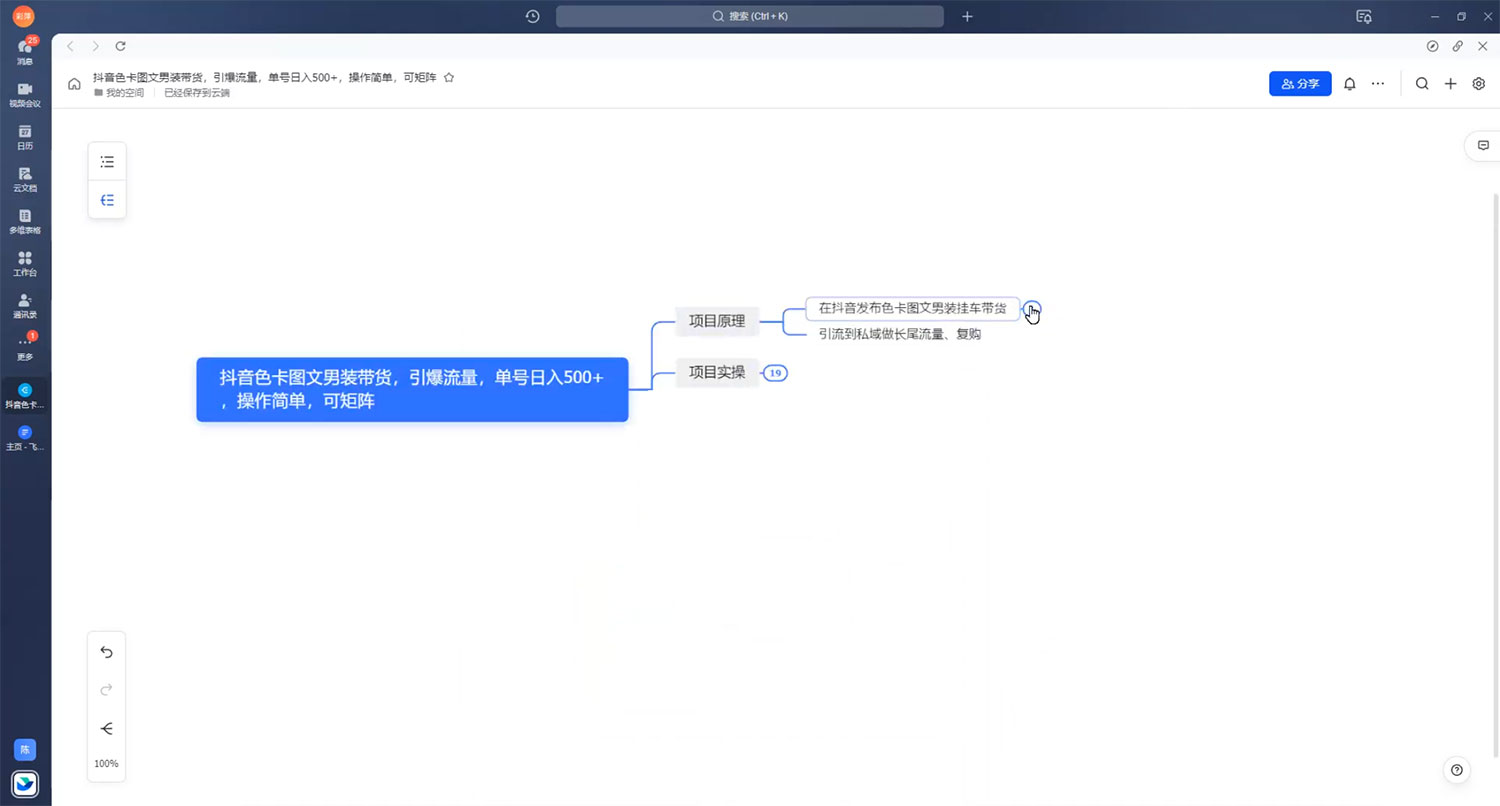Image resolution: width=1500 pixels, height=806 pixels.
Task: Collapse the node 在抖音发布色卡图文男装挂车带货
Action: click(x=1031, y=308)
